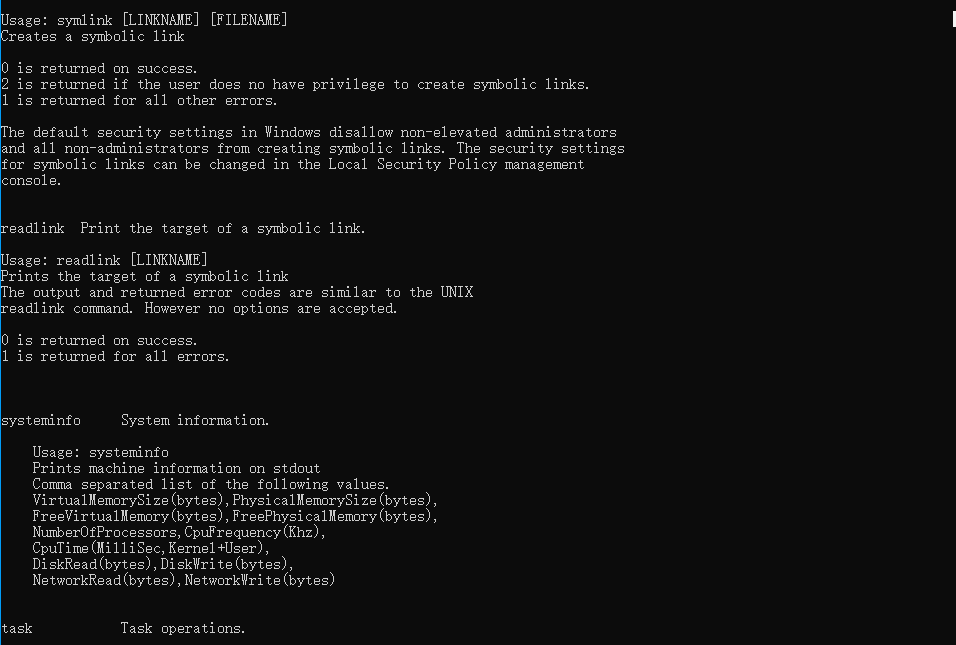The height and width of the screenshot is (645, 956).
Task: Click the 'Creates a symbolic link' text
Action: (92, 36)
